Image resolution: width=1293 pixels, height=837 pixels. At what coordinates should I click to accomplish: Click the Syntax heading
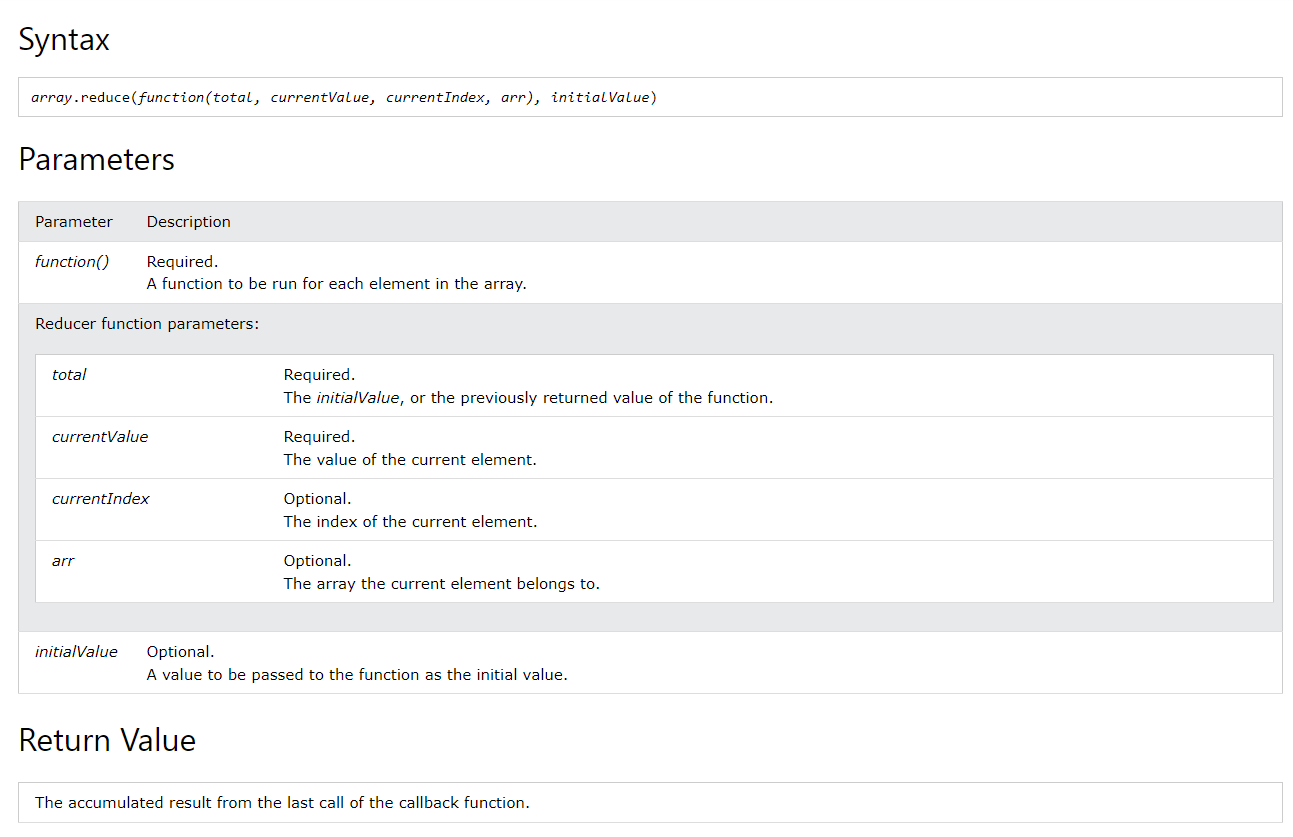pos(64,40)
